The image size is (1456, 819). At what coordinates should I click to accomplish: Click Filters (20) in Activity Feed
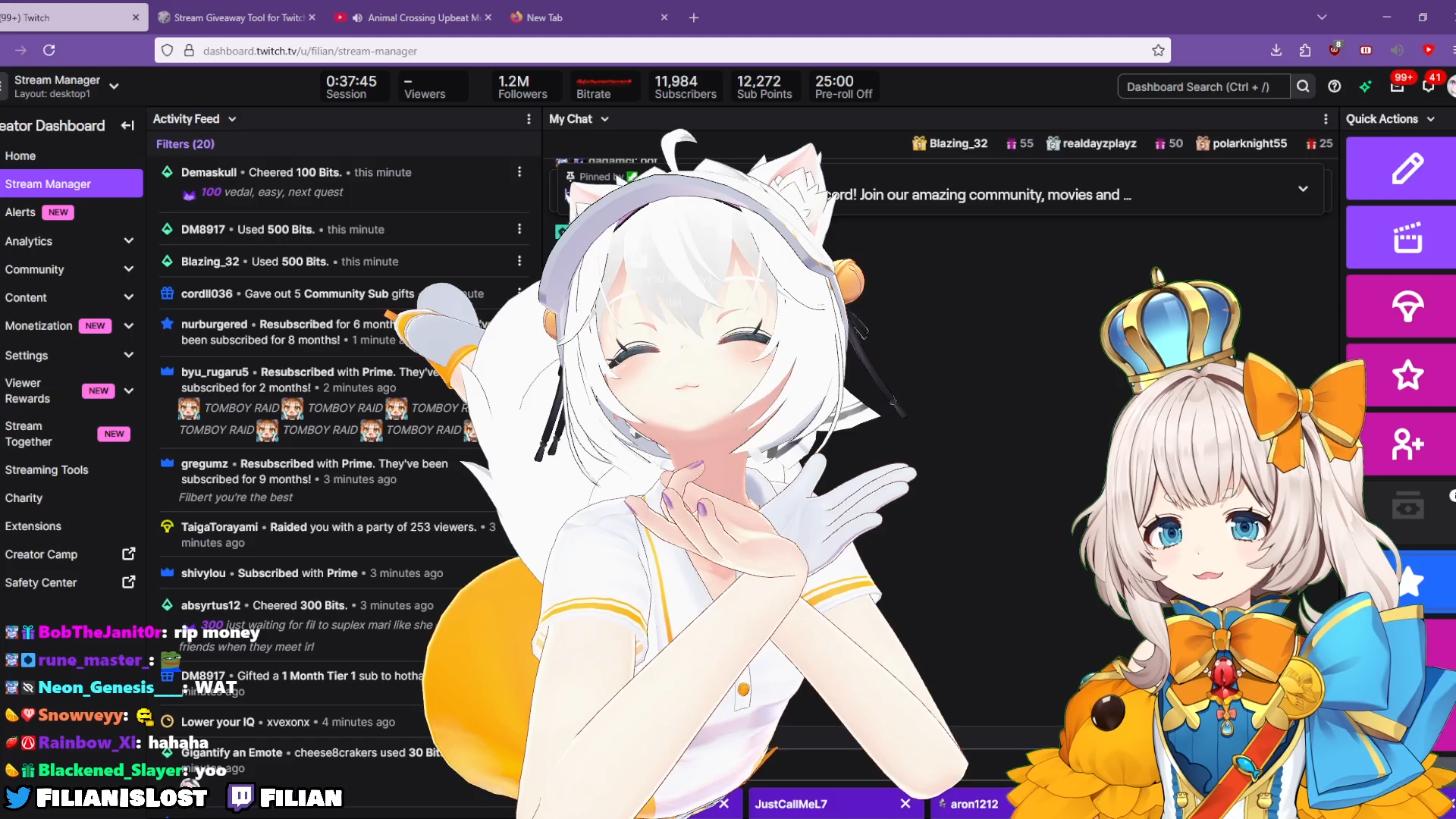tap(185, 144)
